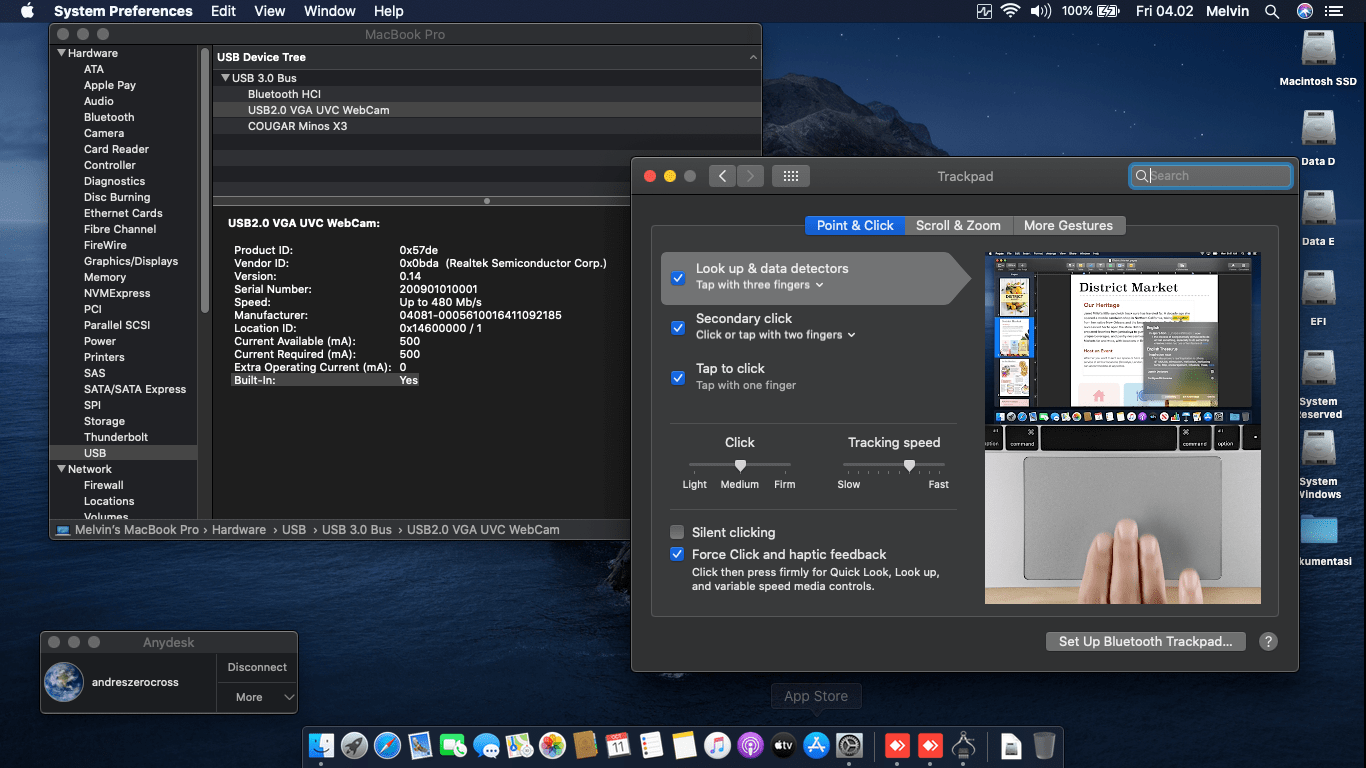1366x768 pixels.
Task: Open Finder from the Dock
Action: pyautogui.click(x=321, y=745)
